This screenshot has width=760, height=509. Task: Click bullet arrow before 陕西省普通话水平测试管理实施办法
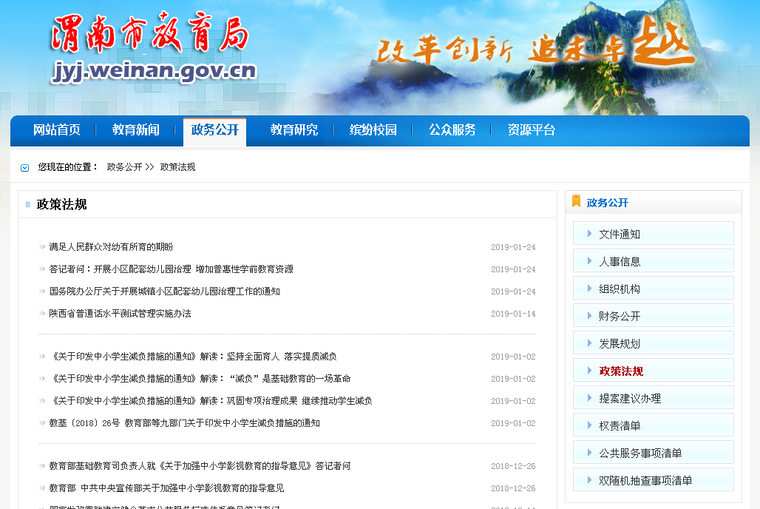tap(42, 314)
